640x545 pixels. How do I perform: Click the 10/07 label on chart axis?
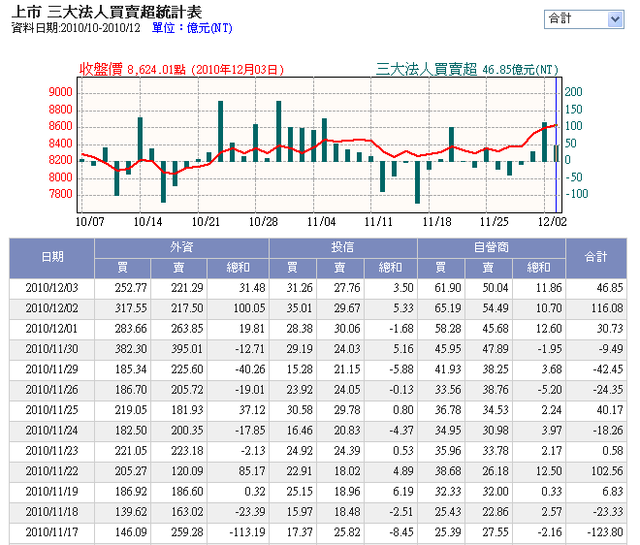pos(90,222)
